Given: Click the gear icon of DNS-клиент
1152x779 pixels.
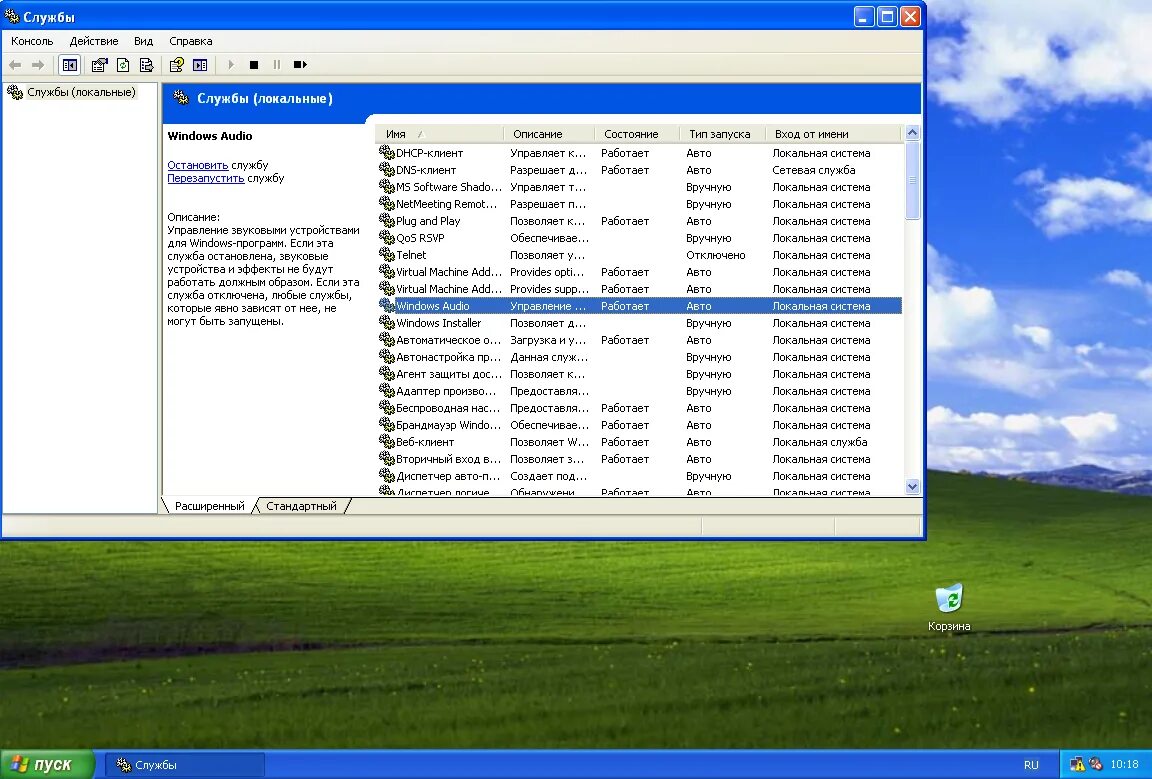Looking at the screenshot, I should pyautogui.click(x=386, y=170).
